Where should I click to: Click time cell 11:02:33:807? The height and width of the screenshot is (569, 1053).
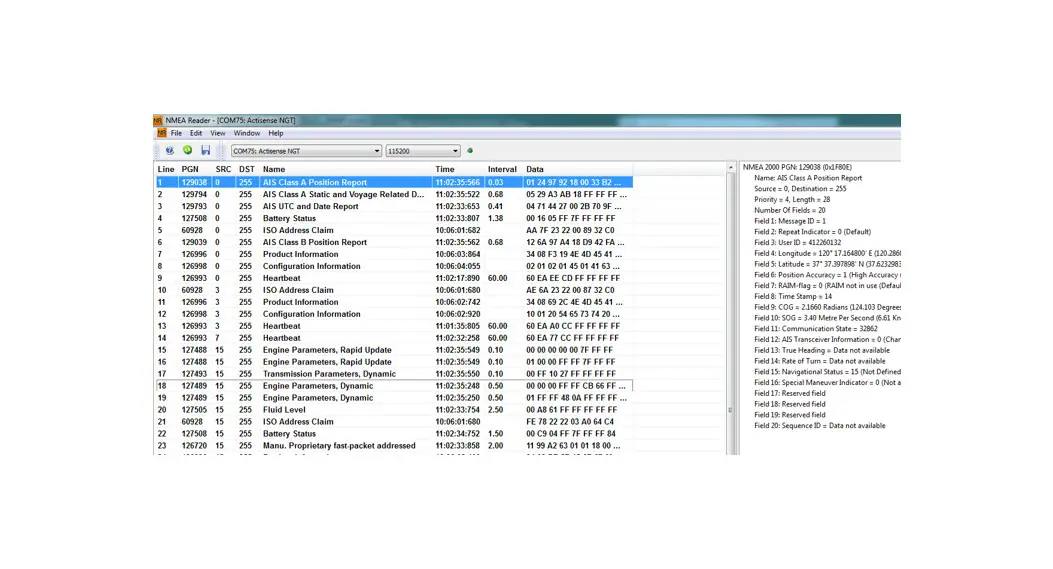coord(457,218)
